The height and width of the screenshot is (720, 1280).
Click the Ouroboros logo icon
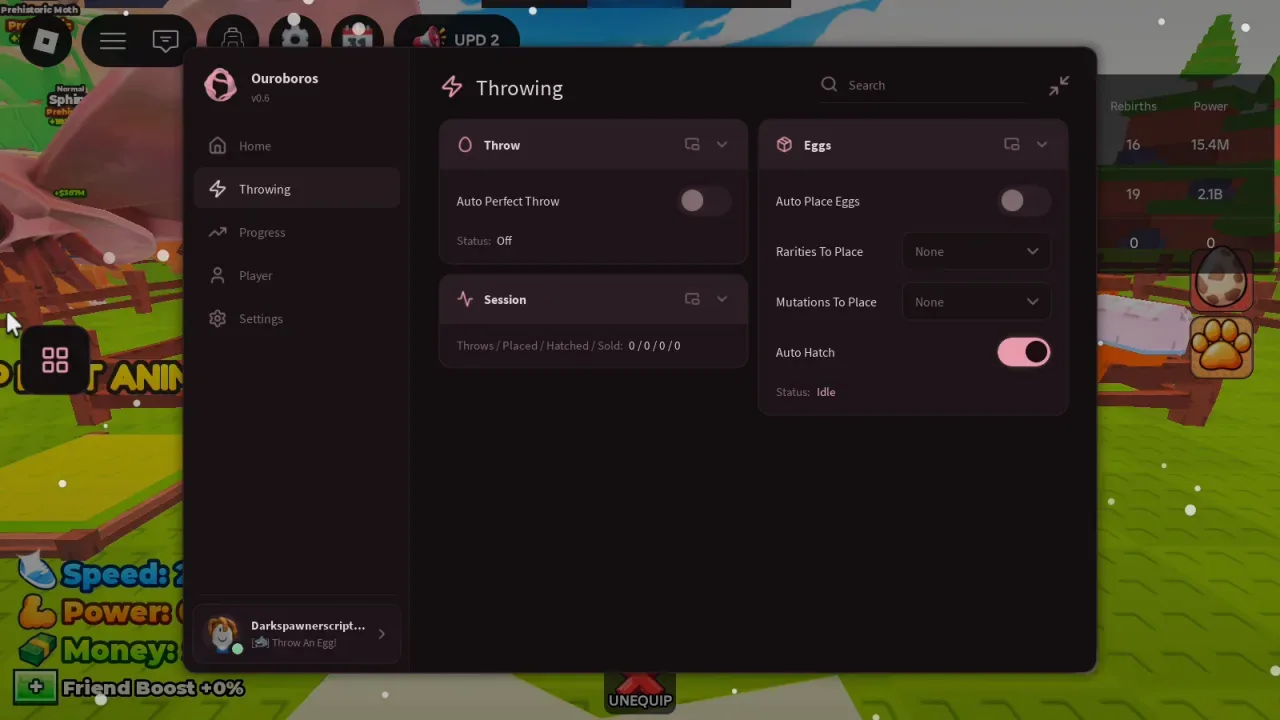[x=220, y=86]
